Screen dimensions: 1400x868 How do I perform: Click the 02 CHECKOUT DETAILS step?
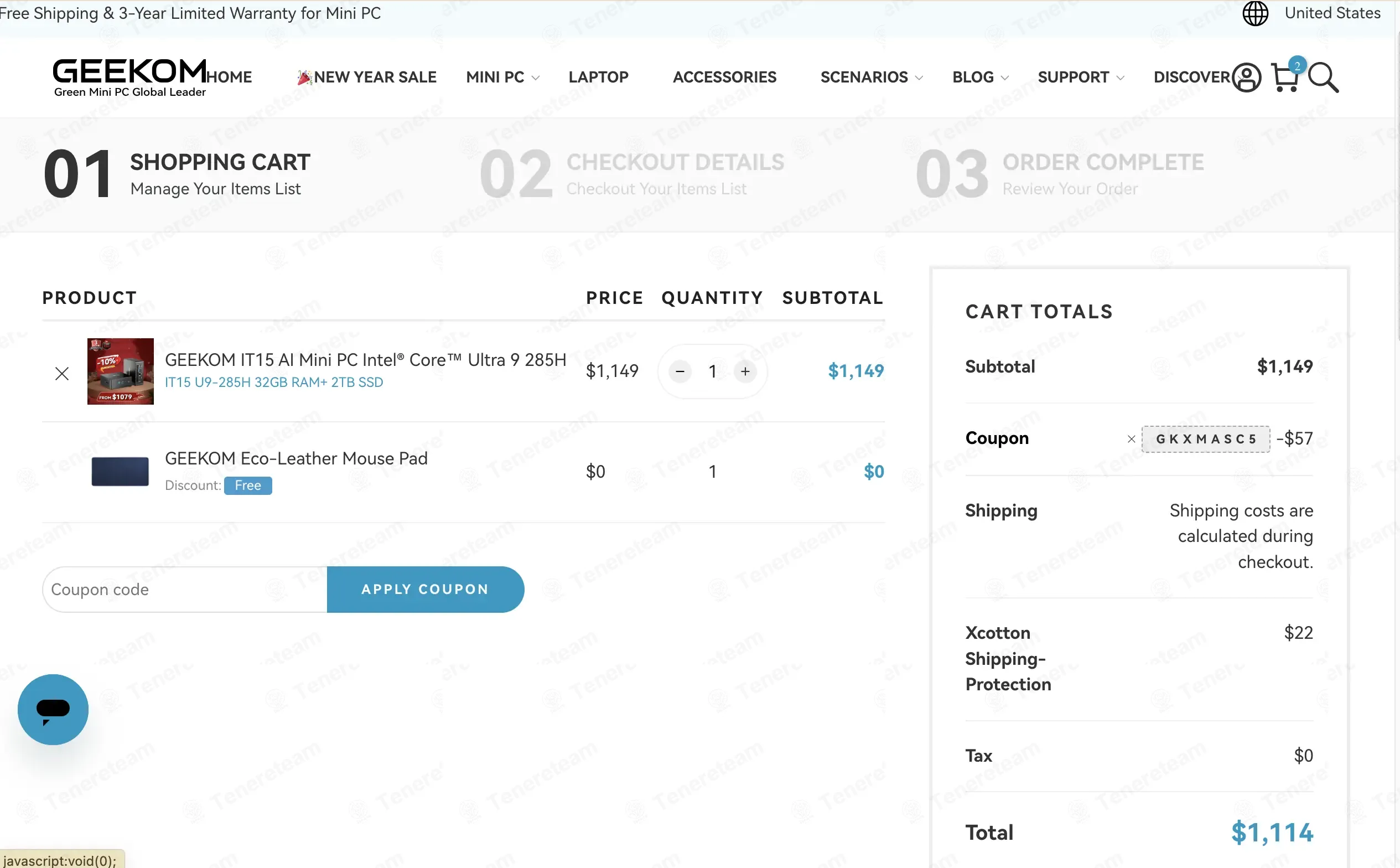pos(632,173)
